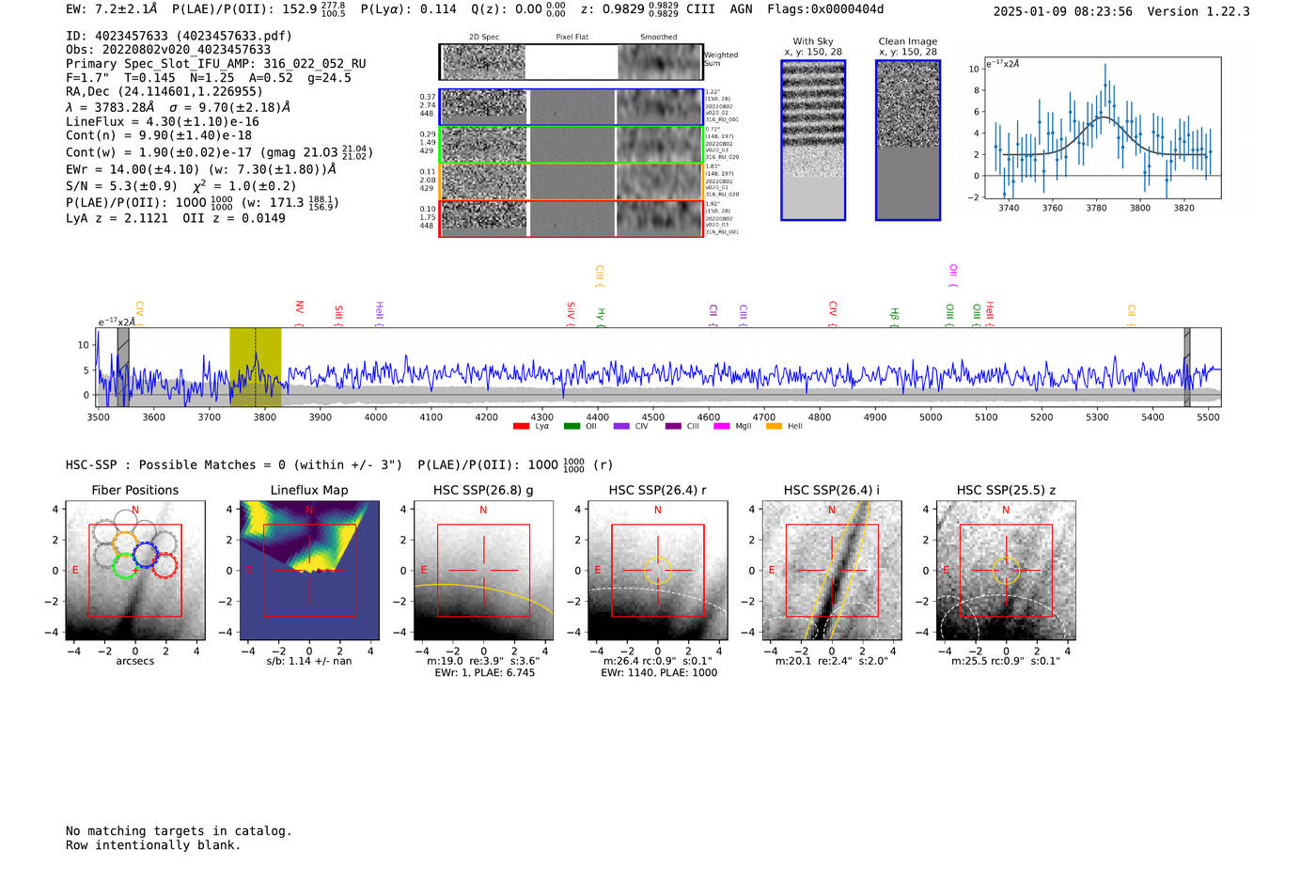This screenshot has width=1316, height=896.
Task: Click the Pixel Flat column header
Action: (572, 38)
